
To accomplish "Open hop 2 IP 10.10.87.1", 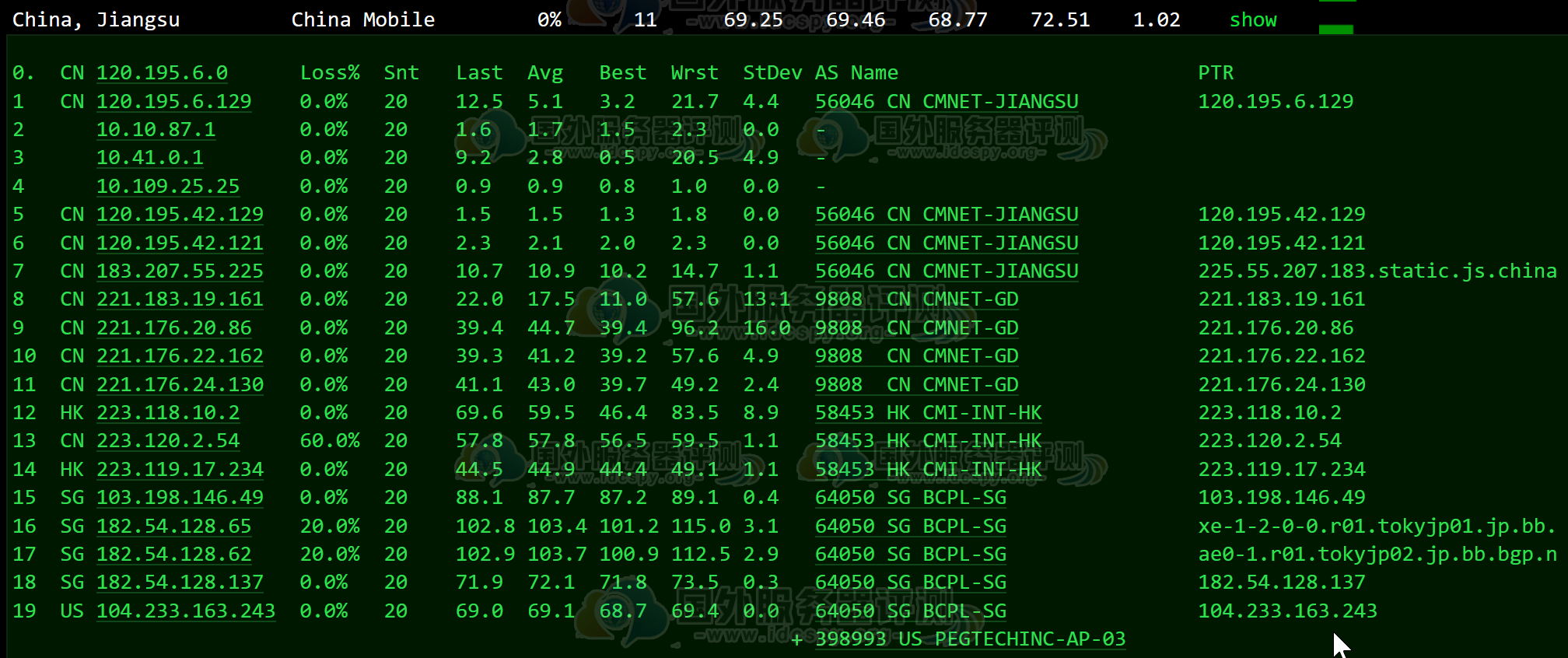I will pos(156,130).
